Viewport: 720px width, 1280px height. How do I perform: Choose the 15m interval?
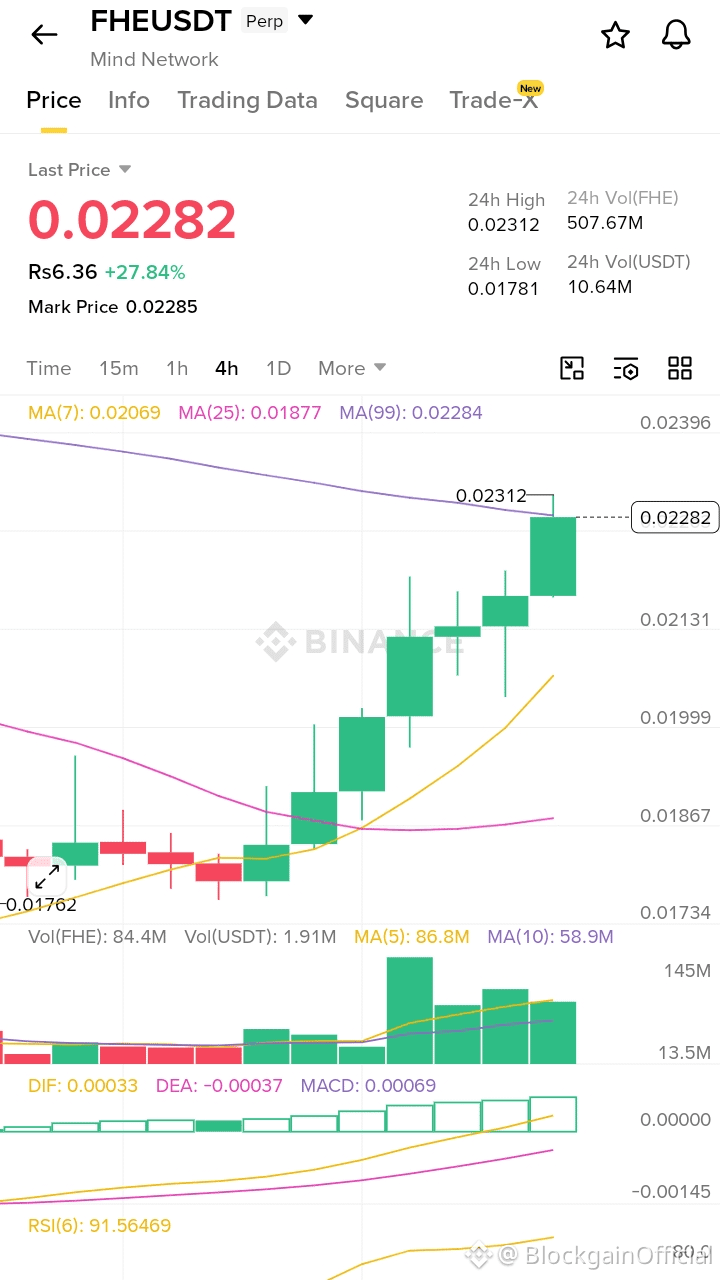pos(119,368)
